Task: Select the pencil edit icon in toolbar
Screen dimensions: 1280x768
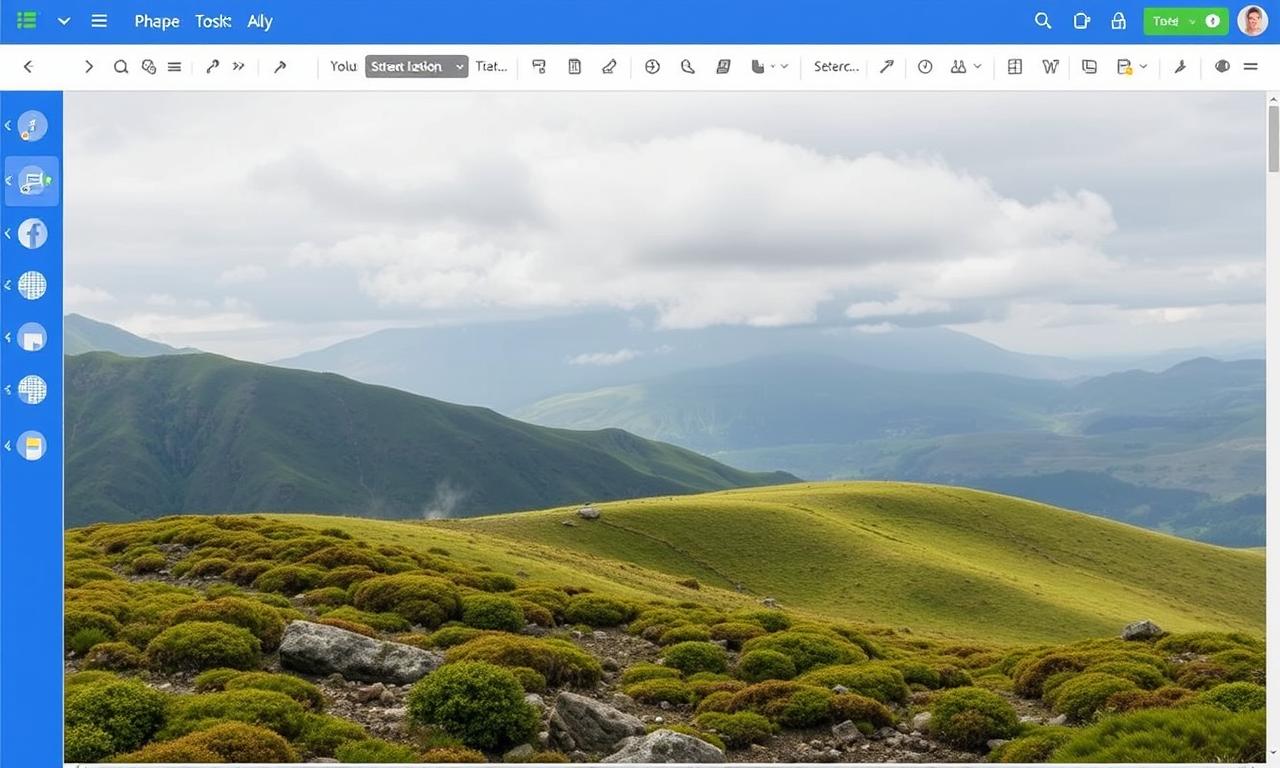Action: coord(609,67)
